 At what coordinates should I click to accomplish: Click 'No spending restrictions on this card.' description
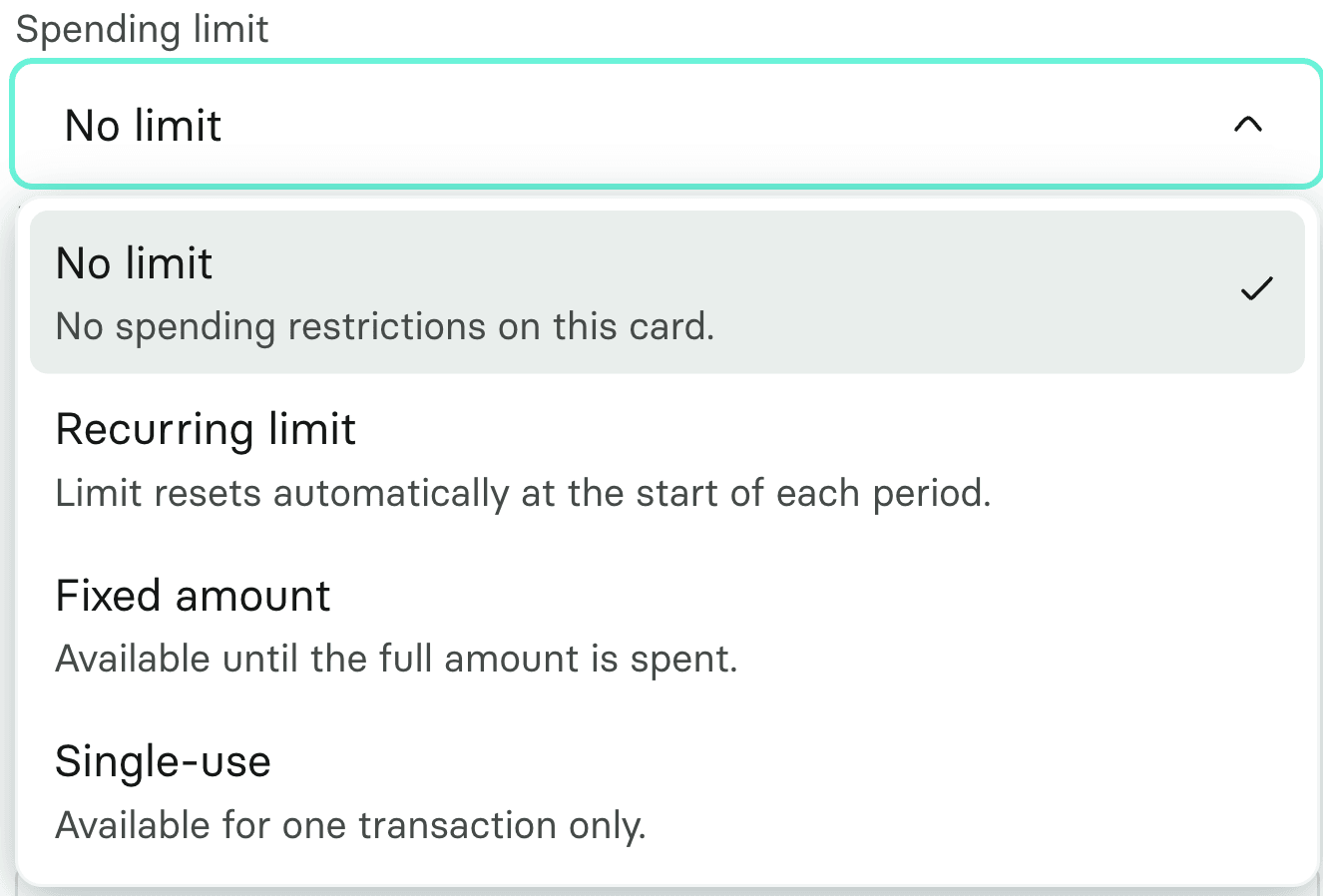pos(385,327)
